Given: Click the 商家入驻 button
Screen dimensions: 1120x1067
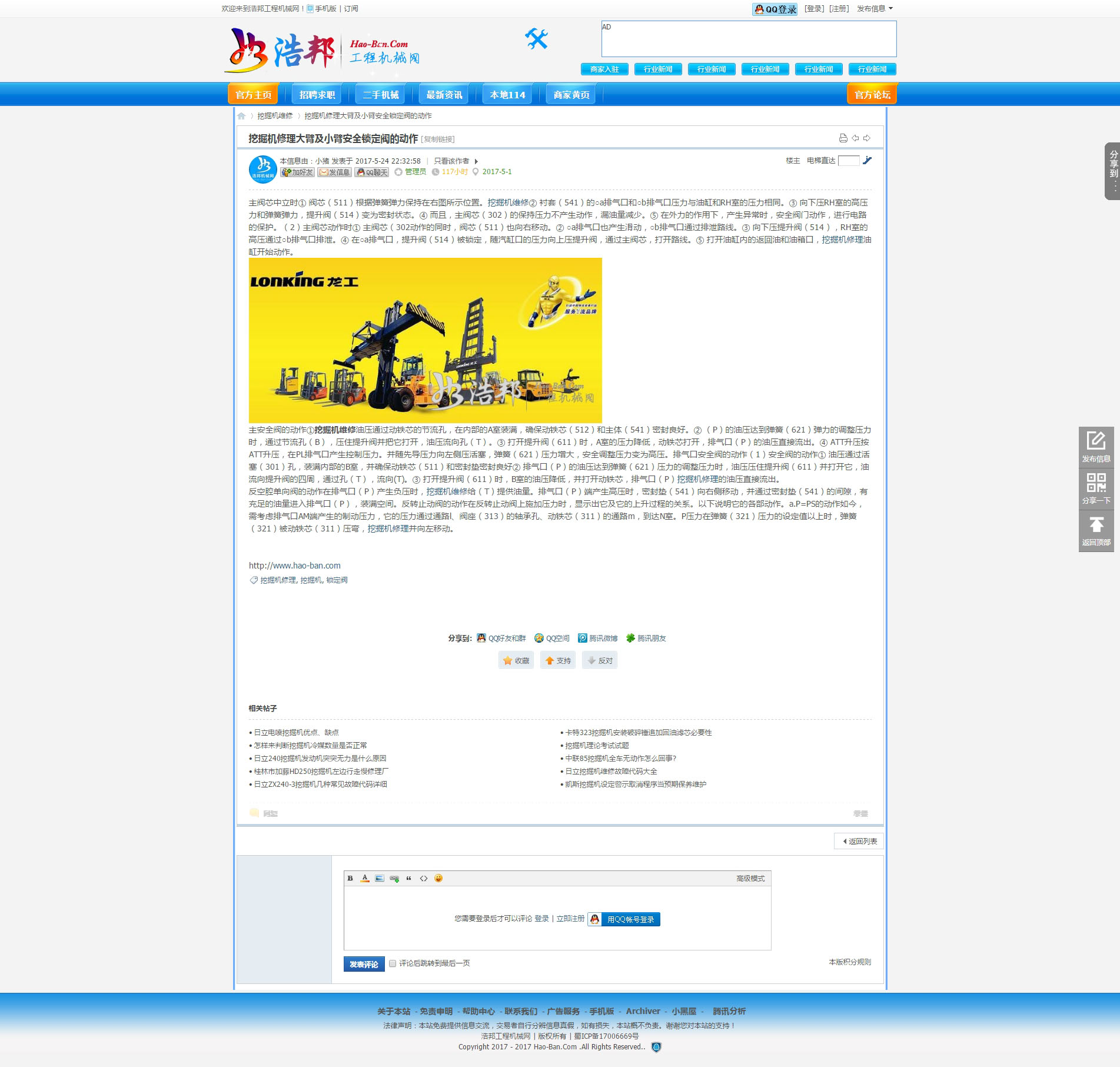Looking at the screenshot, I should coord(604,69).
